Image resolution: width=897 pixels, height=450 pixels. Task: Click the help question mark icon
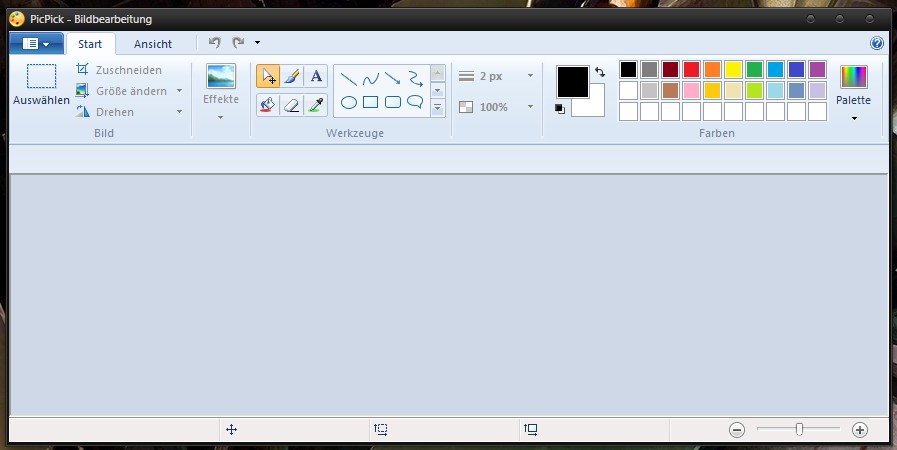(877, 43)
